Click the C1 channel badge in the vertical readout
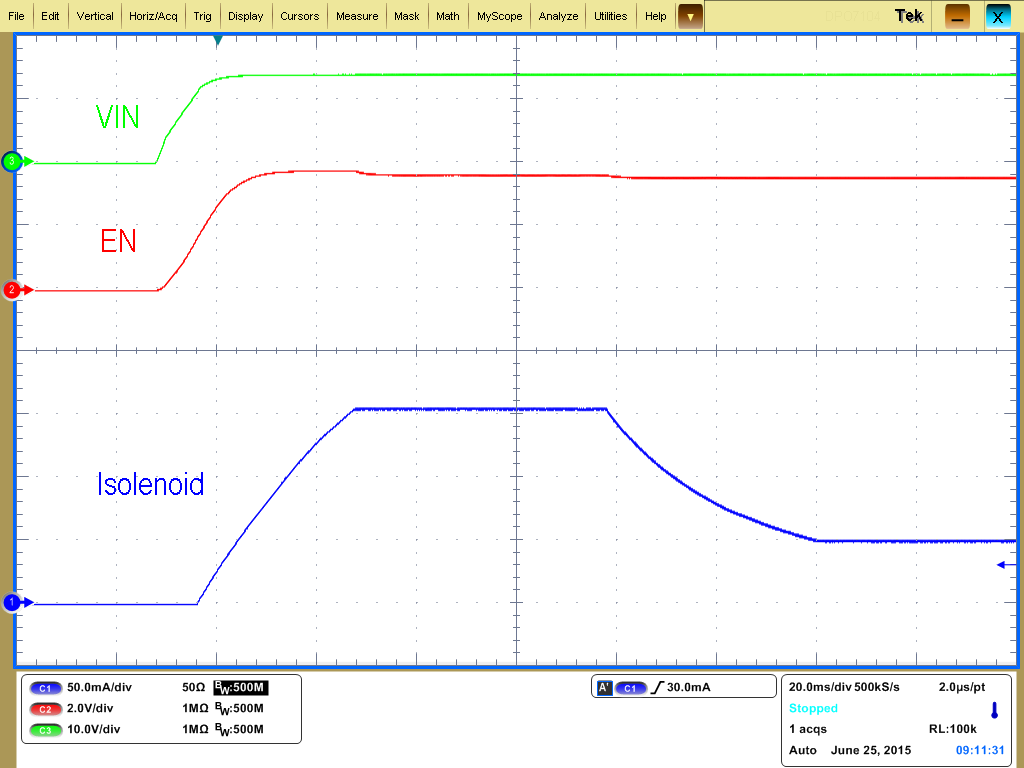This screenshot has height=768, width=1024. [44, 688]
